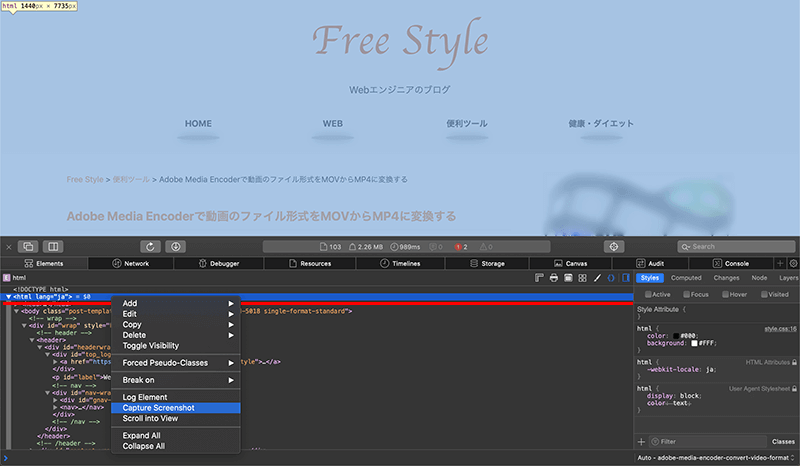800x466 pixels.
Task: Focus the inspector Search field
Action: pyautogui.click(x=736, y=247)
